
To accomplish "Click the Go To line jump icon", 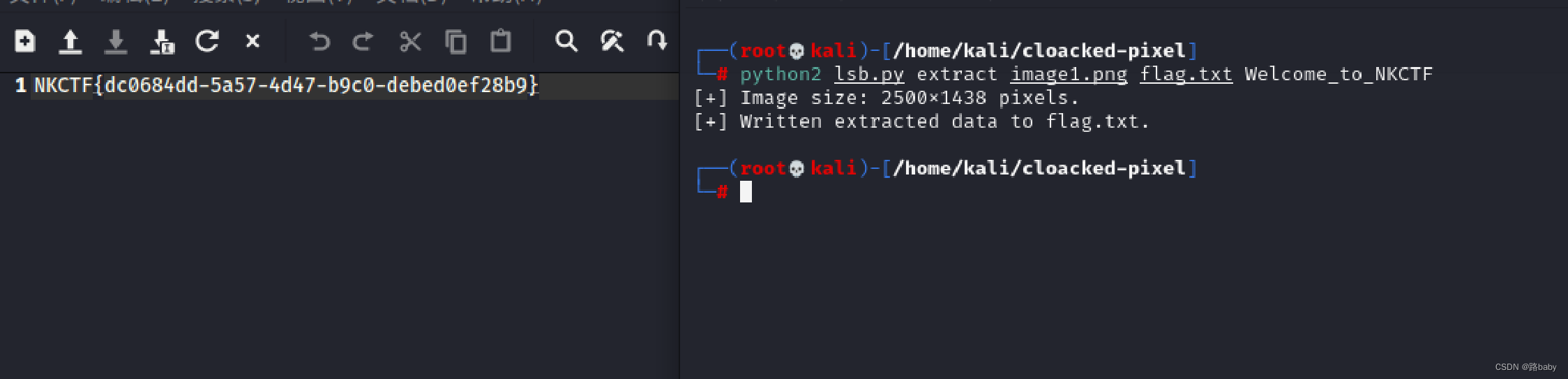I will click(x=656, y=40).
